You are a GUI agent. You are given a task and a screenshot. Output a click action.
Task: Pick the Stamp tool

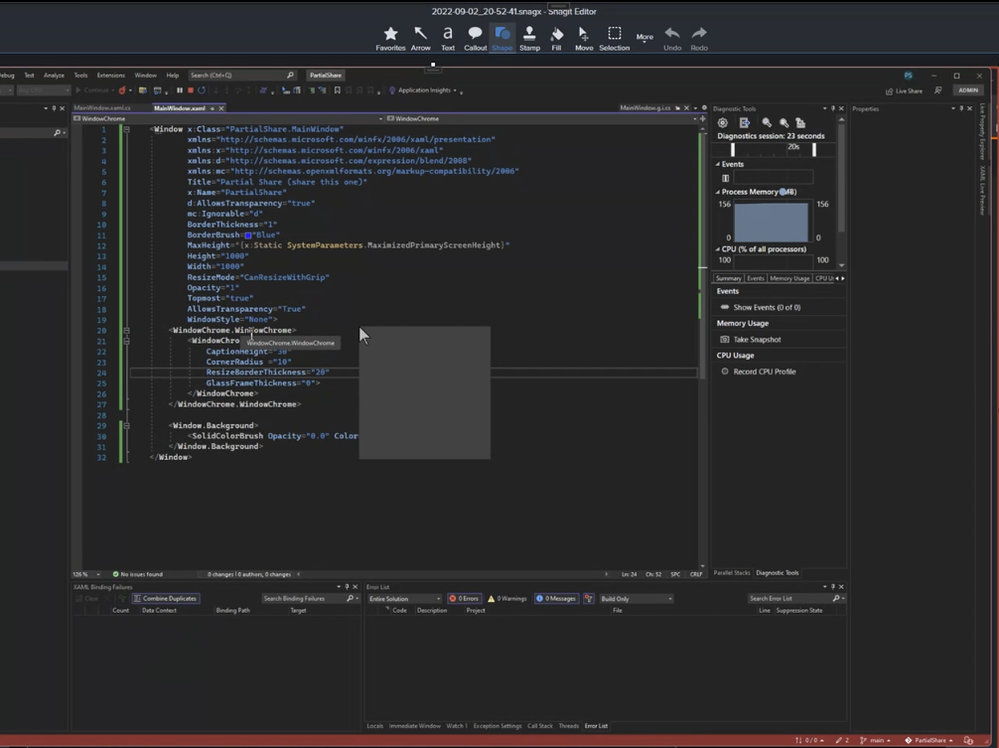(529, 37)
